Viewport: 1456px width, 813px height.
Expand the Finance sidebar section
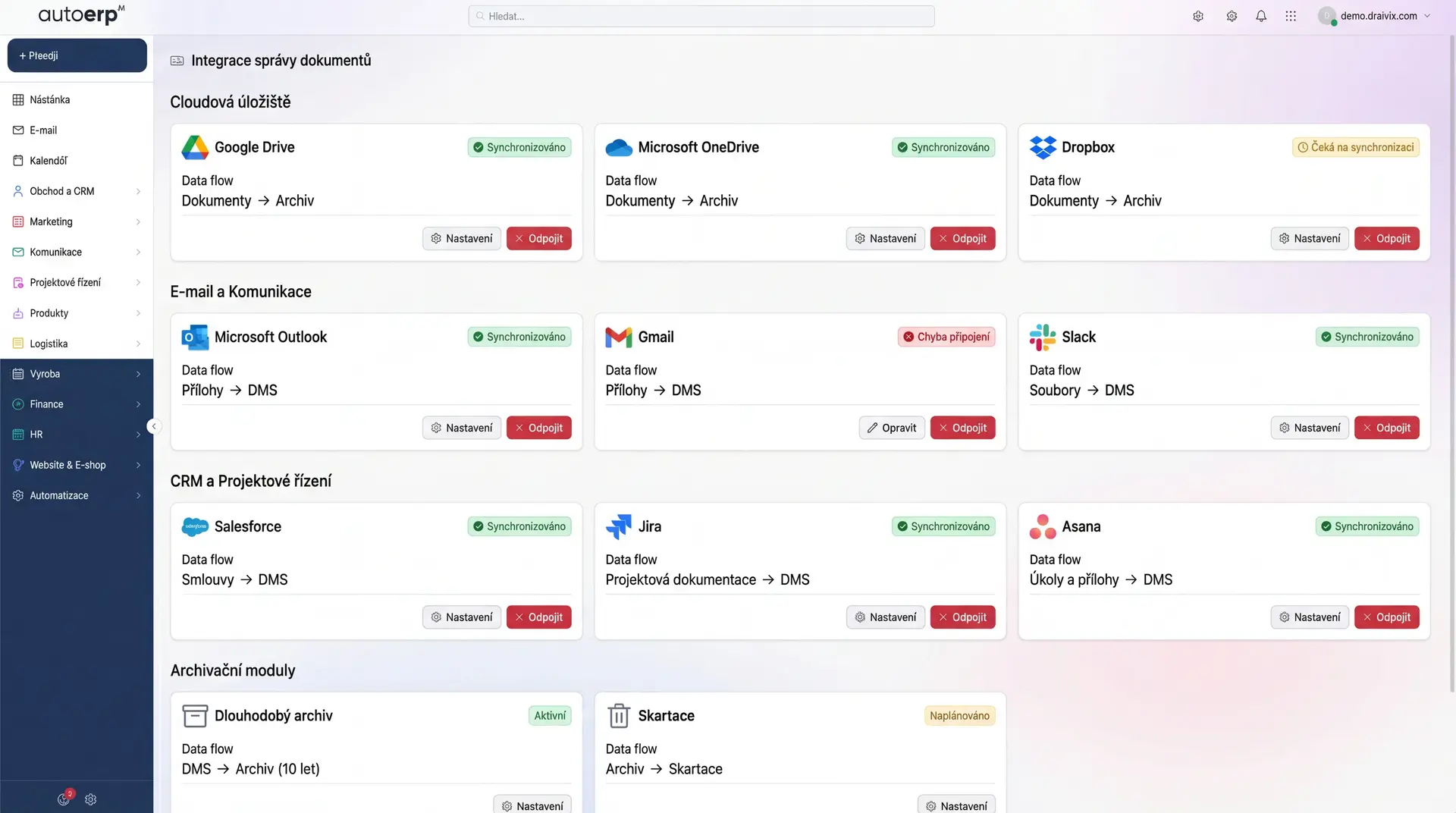tap(138, 404)
